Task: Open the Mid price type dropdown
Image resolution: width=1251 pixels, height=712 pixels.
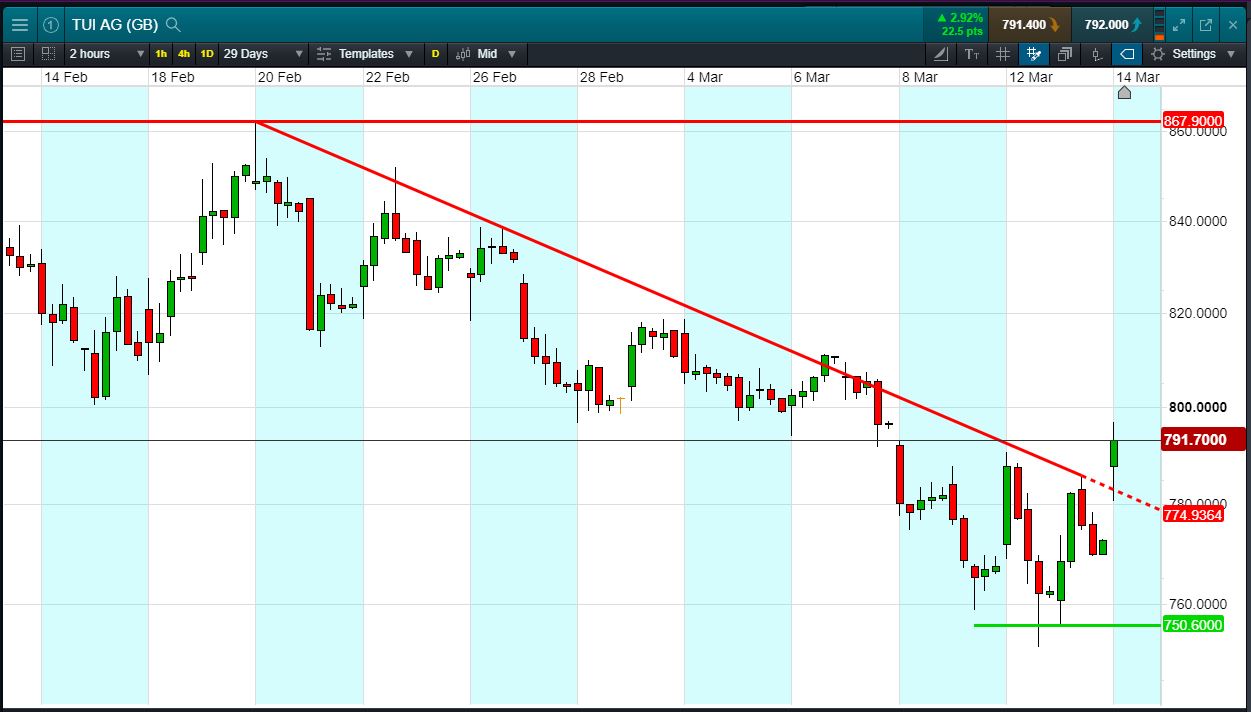Action: pos(487,54)
